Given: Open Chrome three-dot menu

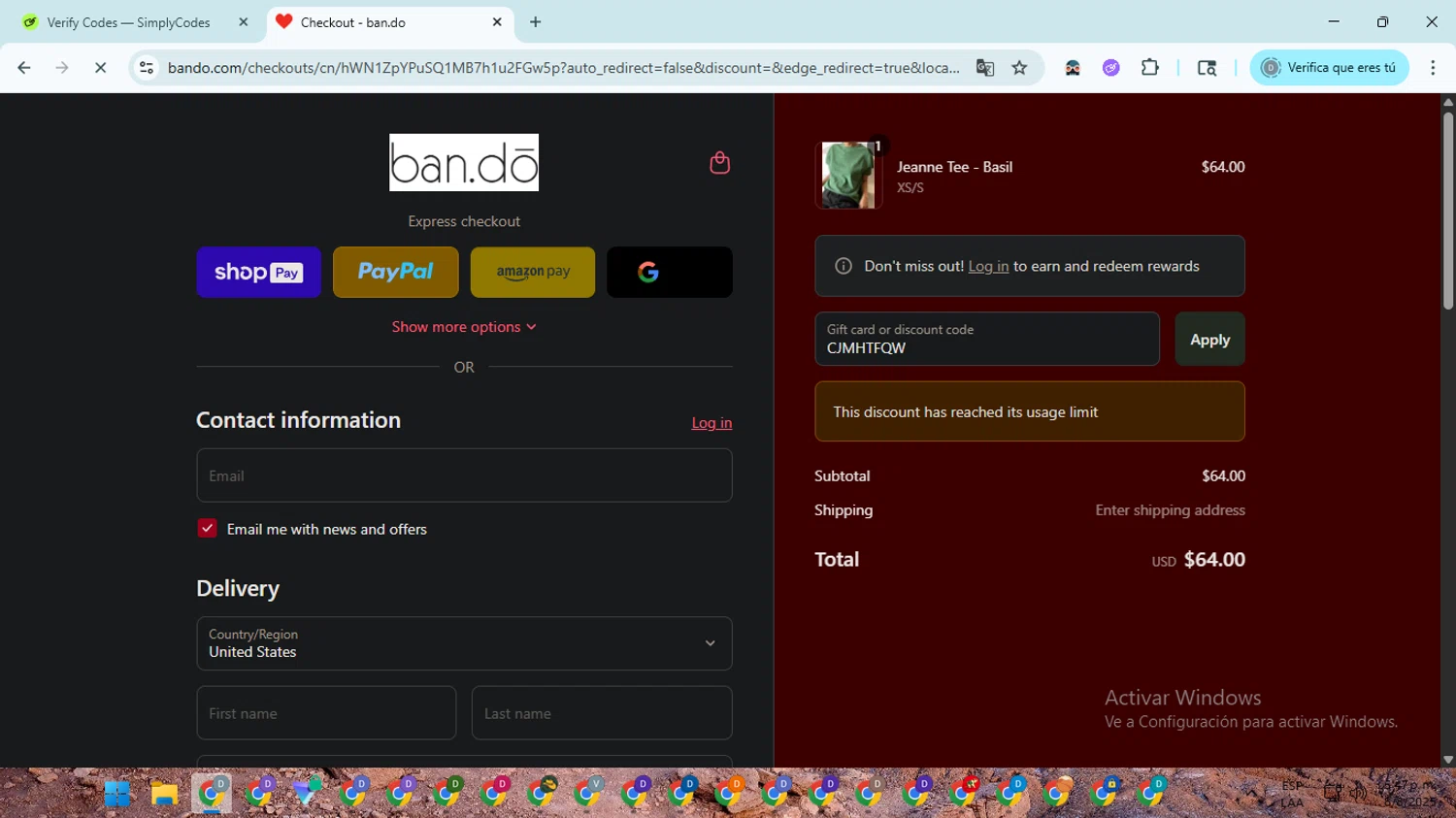Looking at the screenshot, I should pyautogui.click(x=1433, y=68).
